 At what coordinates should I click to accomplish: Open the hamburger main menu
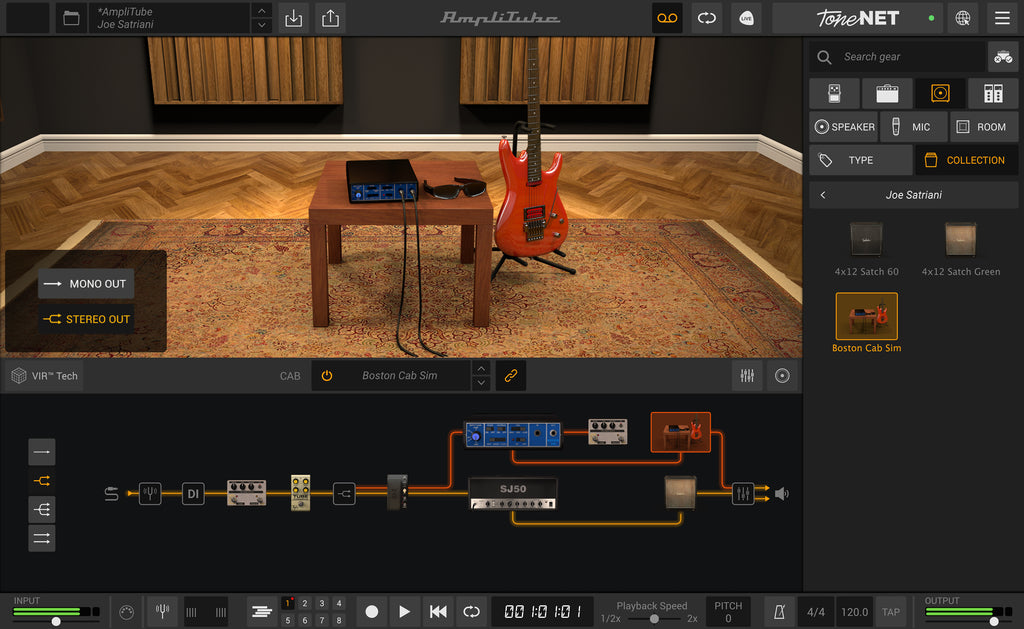(x=1002, y=18)
